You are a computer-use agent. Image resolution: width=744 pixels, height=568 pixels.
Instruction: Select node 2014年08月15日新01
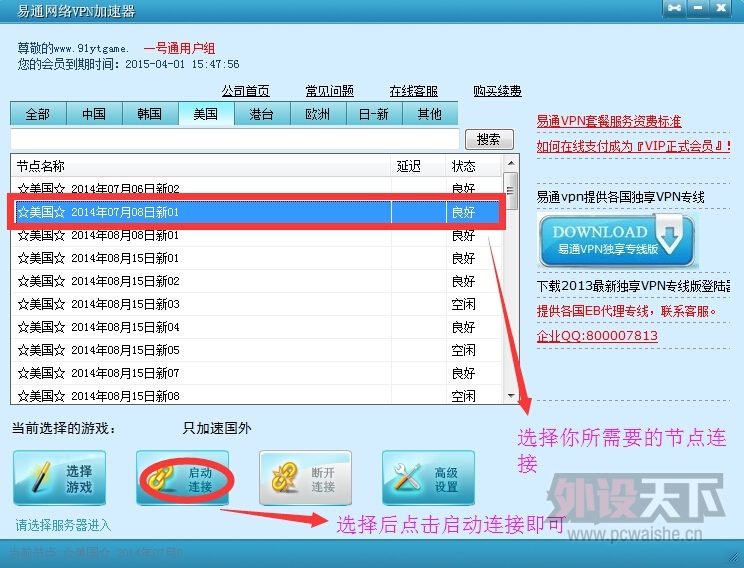256,258
